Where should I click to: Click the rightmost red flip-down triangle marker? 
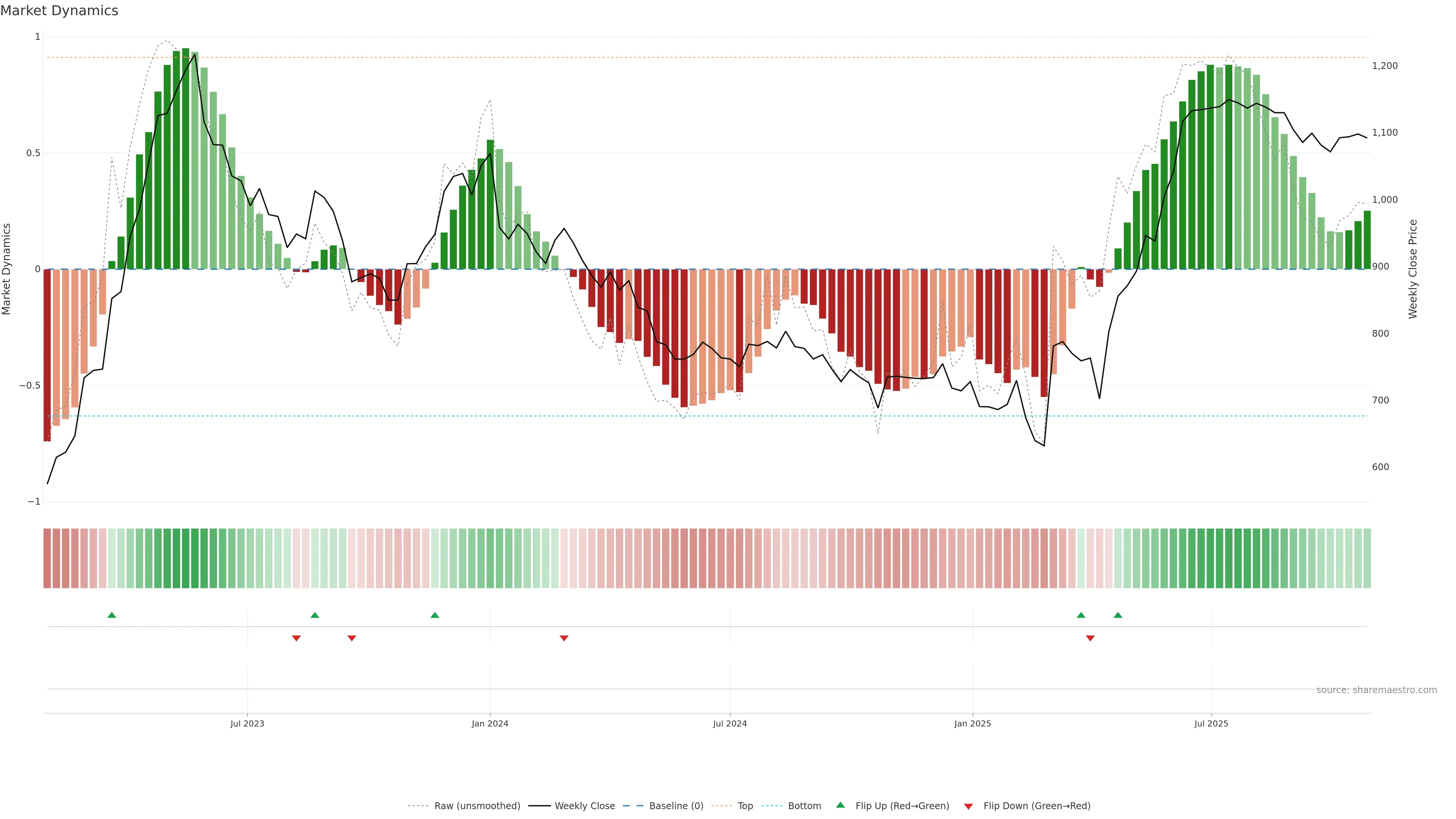(1090, 638)
